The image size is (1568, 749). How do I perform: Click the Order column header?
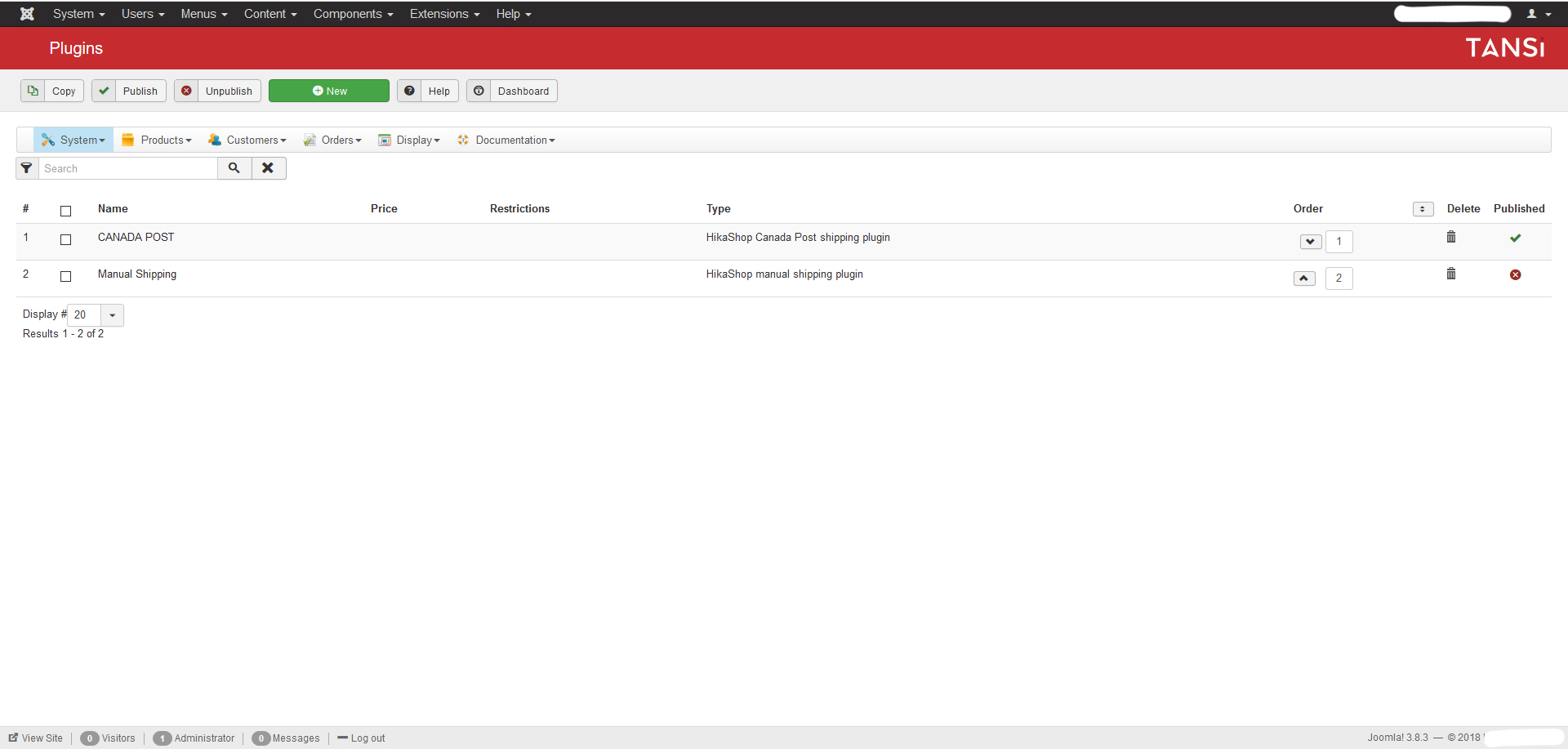pos(1308,208)
